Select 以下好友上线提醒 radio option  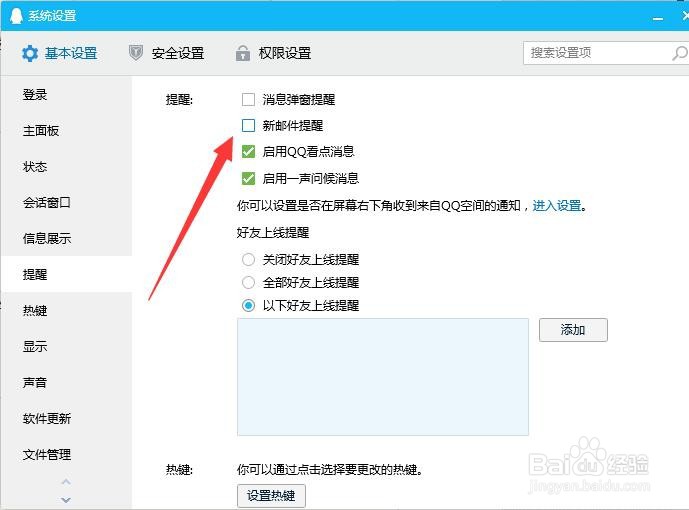[248, 305]
